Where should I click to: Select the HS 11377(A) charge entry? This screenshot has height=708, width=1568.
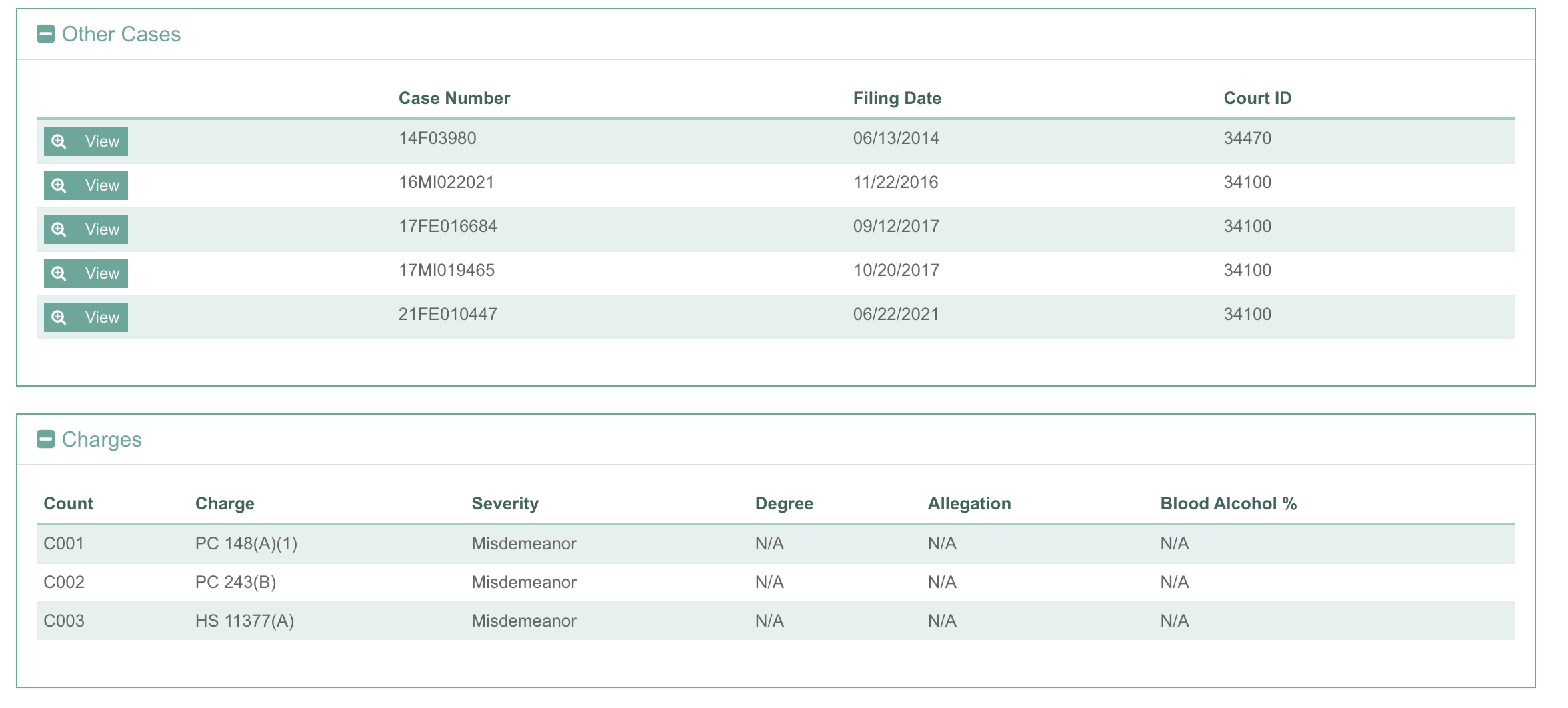click(x=245, y=621)
